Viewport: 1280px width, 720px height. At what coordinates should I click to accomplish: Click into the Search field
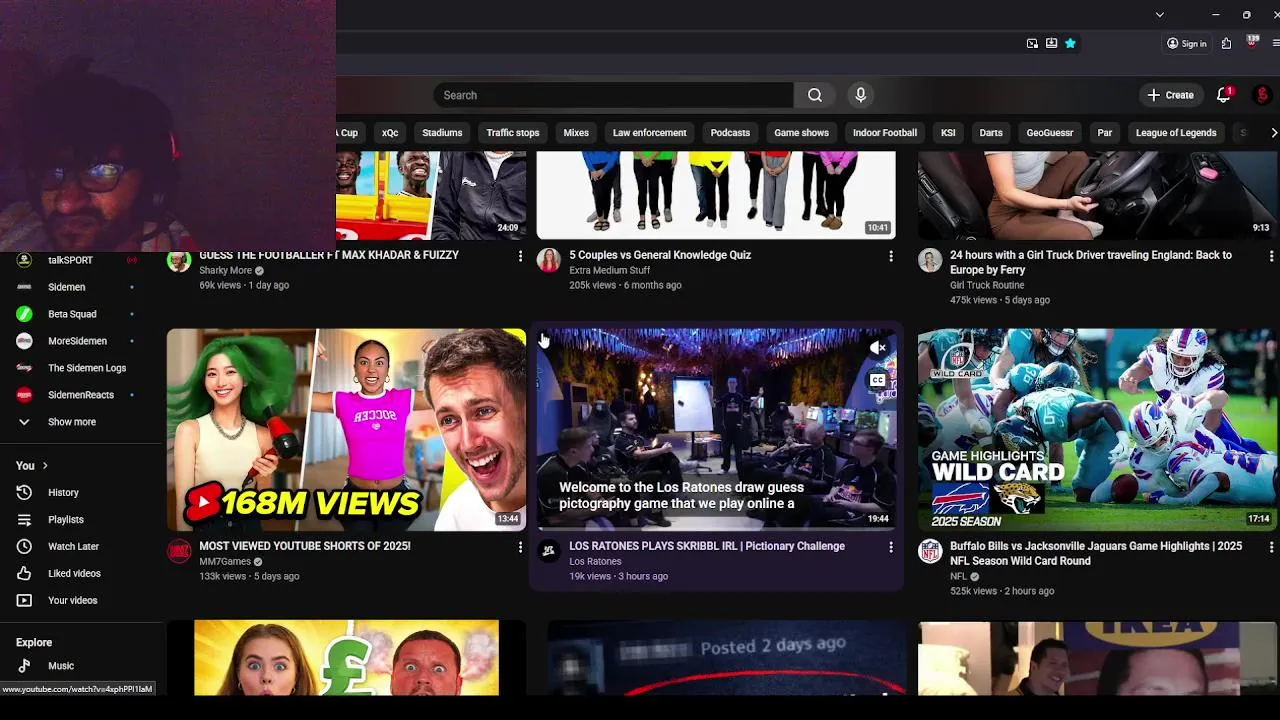coord(614,95)
